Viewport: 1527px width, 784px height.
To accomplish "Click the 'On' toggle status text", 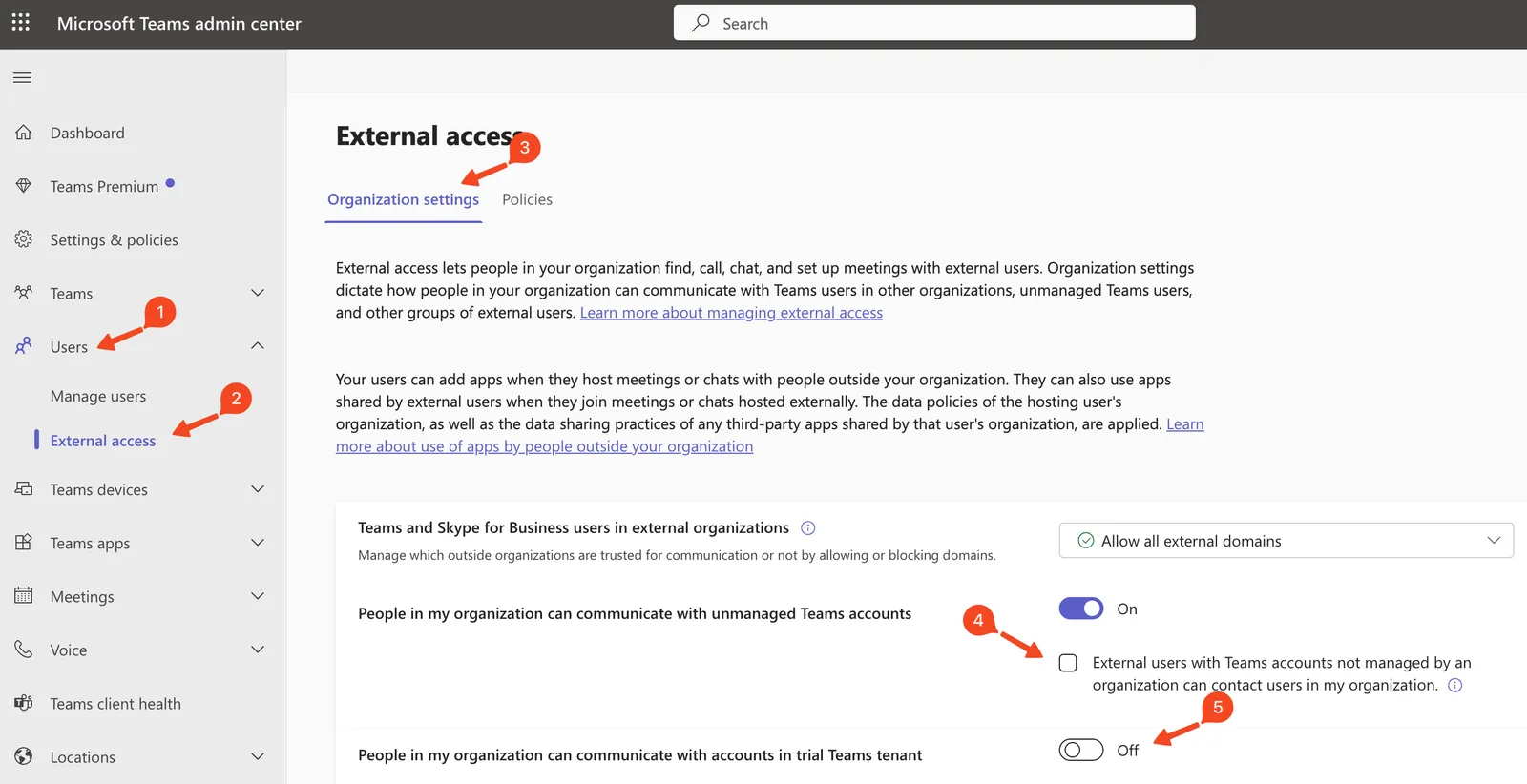I will [x=1127, y=609].
